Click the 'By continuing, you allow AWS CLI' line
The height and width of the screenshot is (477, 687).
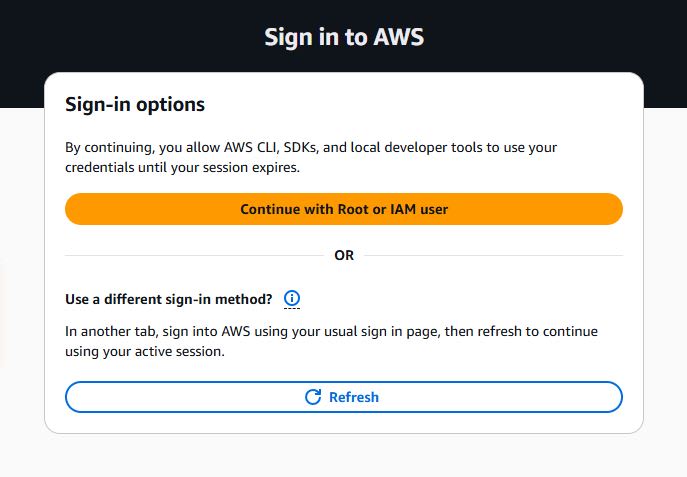pos(311,148)
